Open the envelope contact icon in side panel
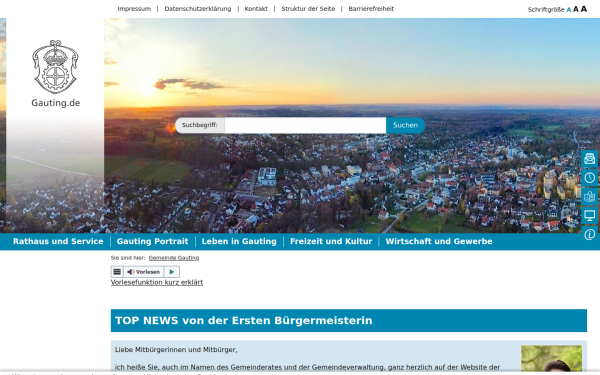This screenshot has width=600, height=375. point(590,158)
